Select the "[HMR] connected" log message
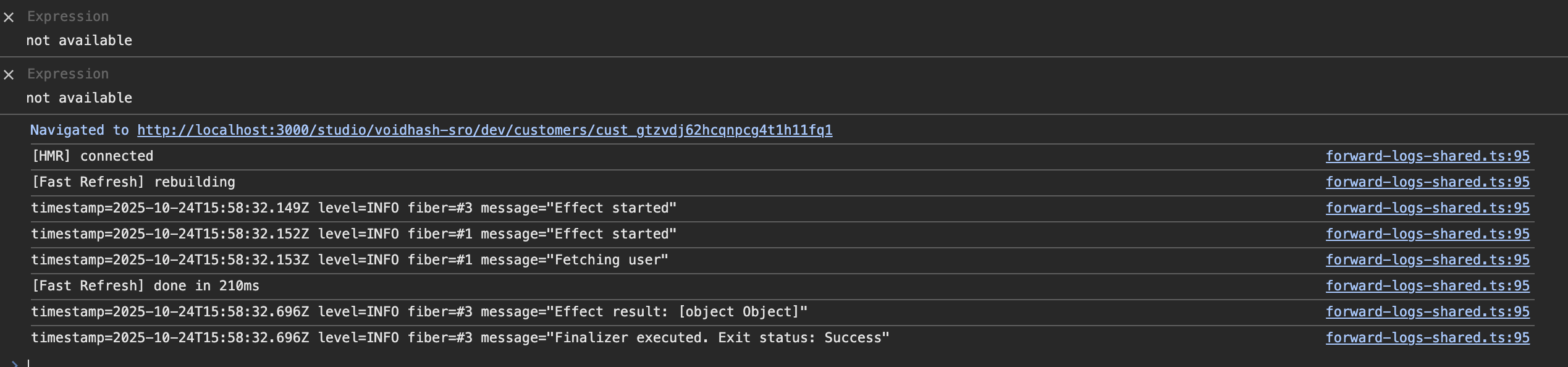1568x367 pixels. [x=93, y=156]
